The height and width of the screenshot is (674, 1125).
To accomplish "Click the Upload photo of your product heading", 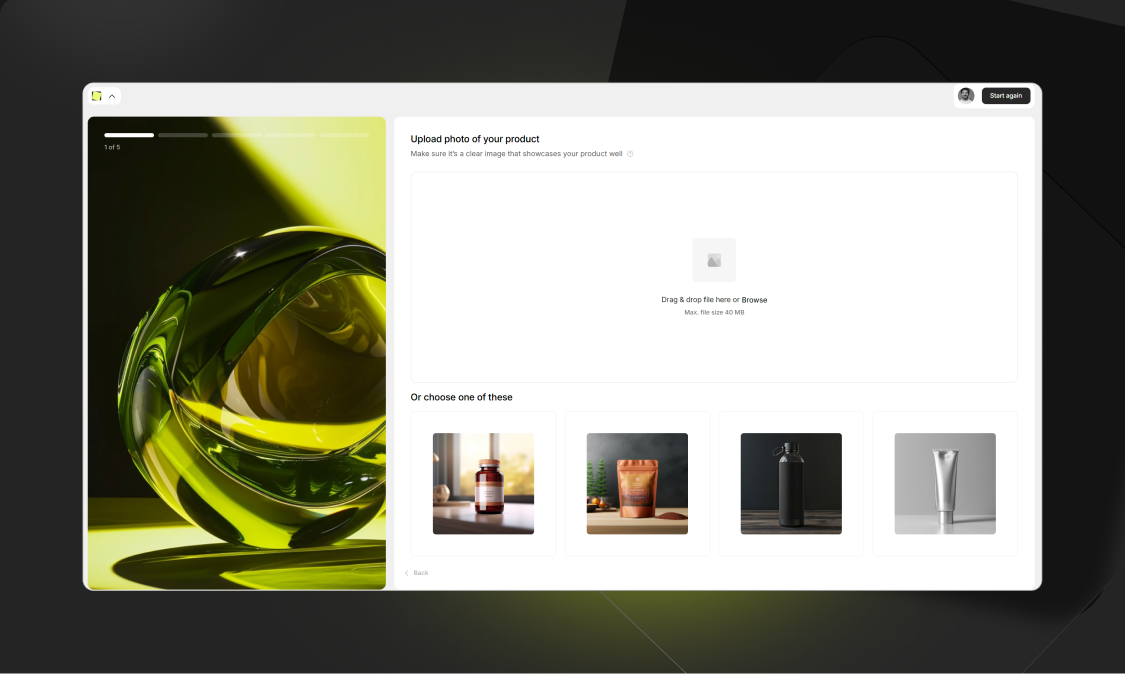I will tap(474, 139).
